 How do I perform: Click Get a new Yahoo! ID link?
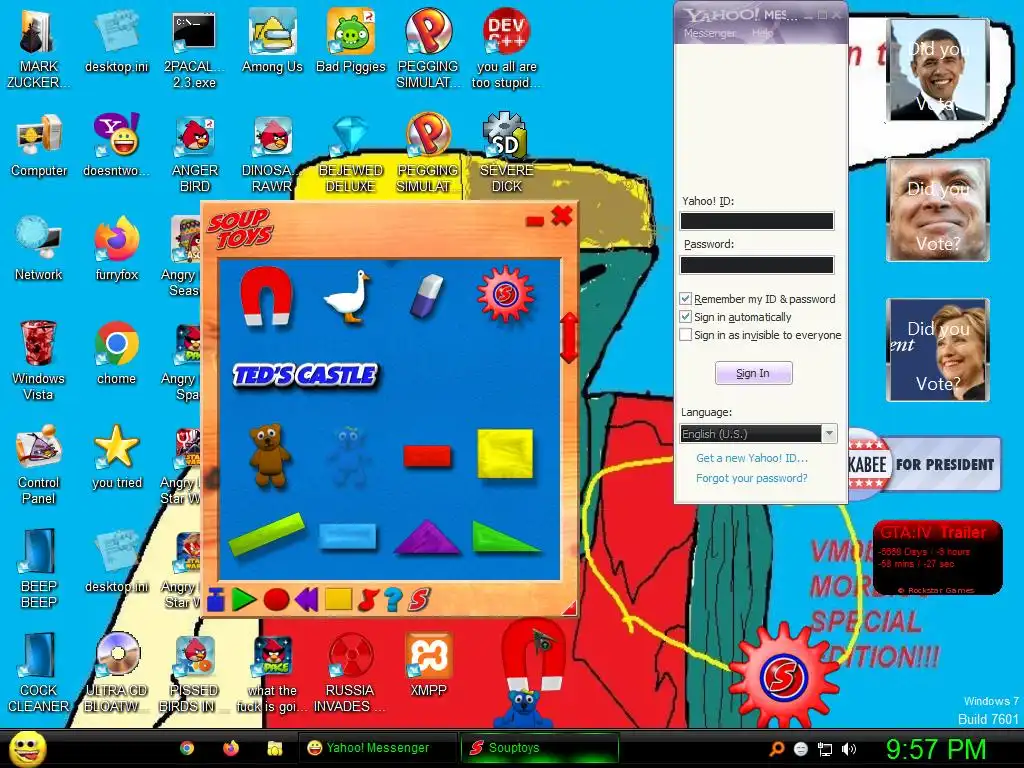pyautogui.click(x=752, y=458)
